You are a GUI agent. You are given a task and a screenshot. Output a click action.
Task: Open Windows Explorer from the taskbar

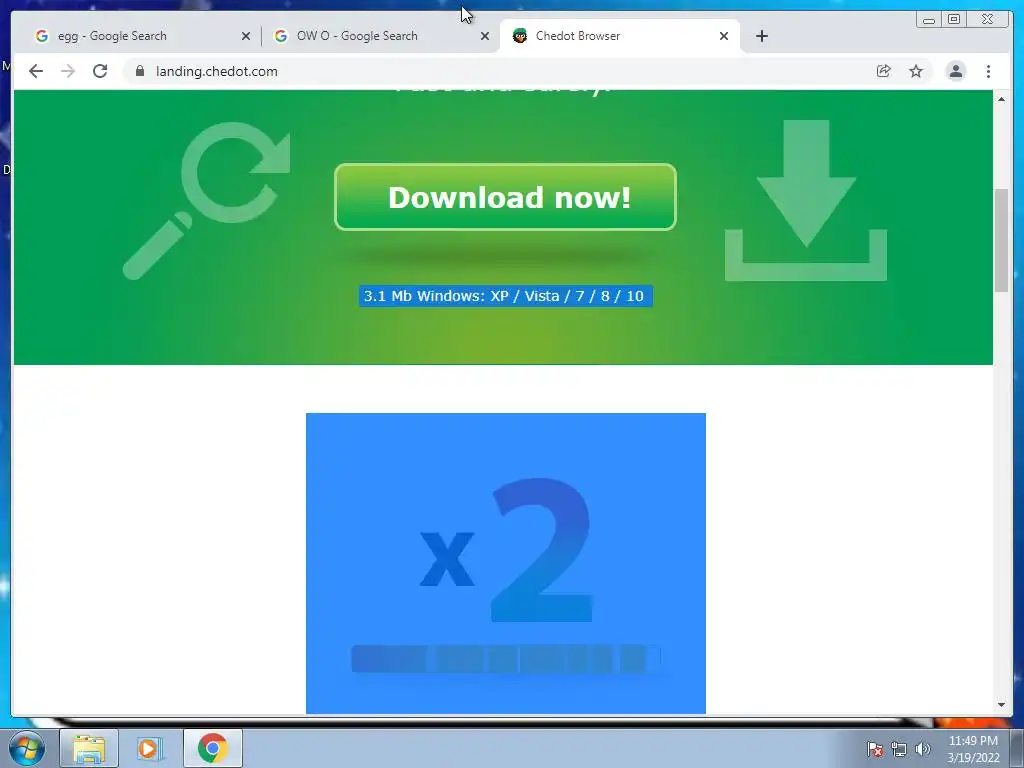point(89,748)
